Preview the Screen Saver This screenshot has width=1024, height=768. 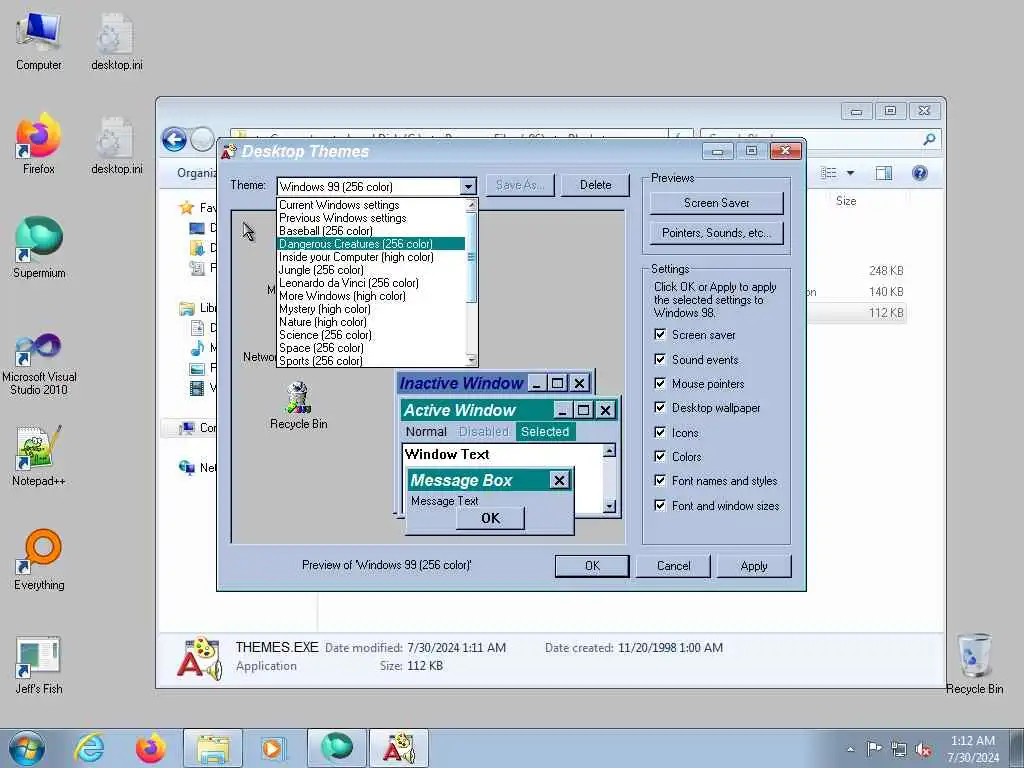coord(716,203)
